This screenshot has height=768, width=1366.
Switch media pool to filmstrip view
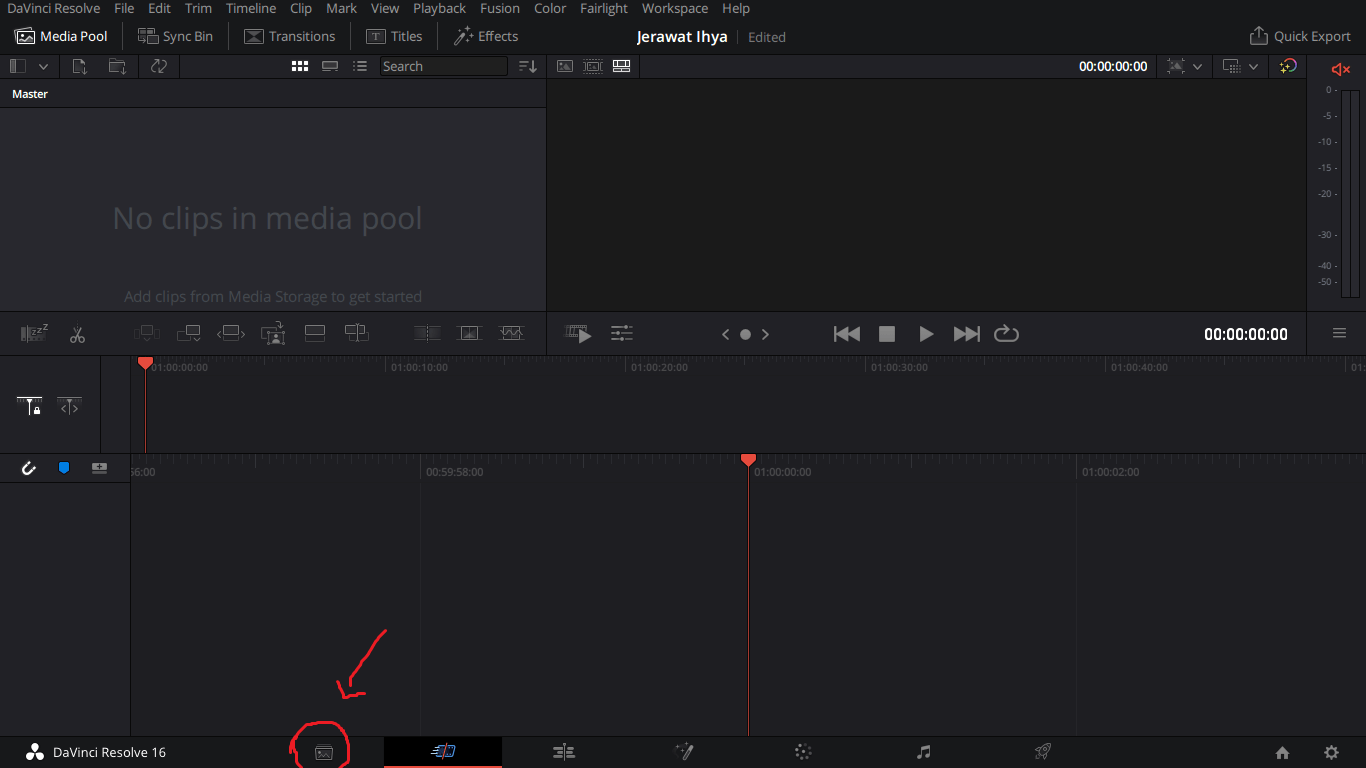click(x=330, y=66)
